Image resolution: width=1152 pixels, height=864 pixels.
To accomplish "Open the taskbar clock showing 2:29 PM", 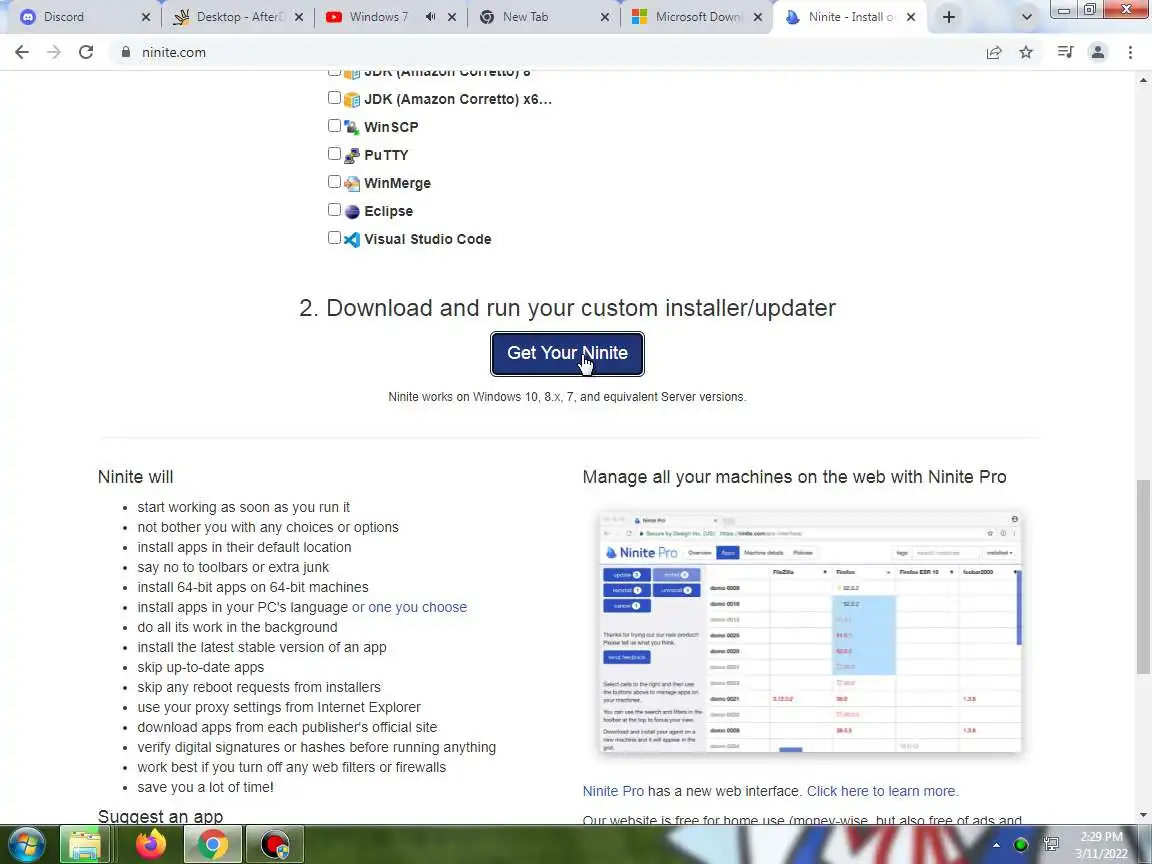I will point(1101,845).
